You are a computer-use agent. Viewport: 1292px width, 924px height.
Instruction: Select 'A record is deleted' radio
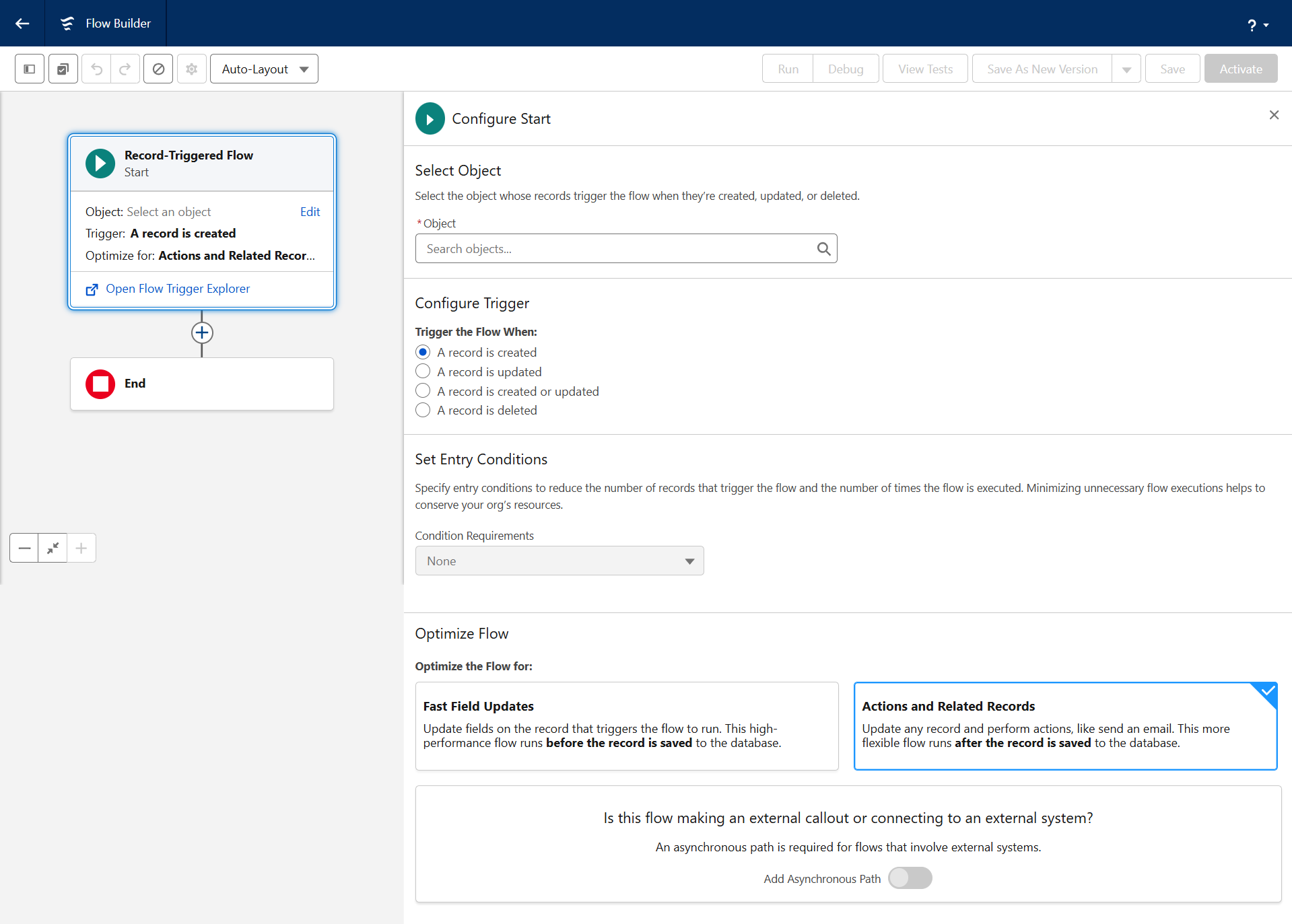tap(423, 411)
